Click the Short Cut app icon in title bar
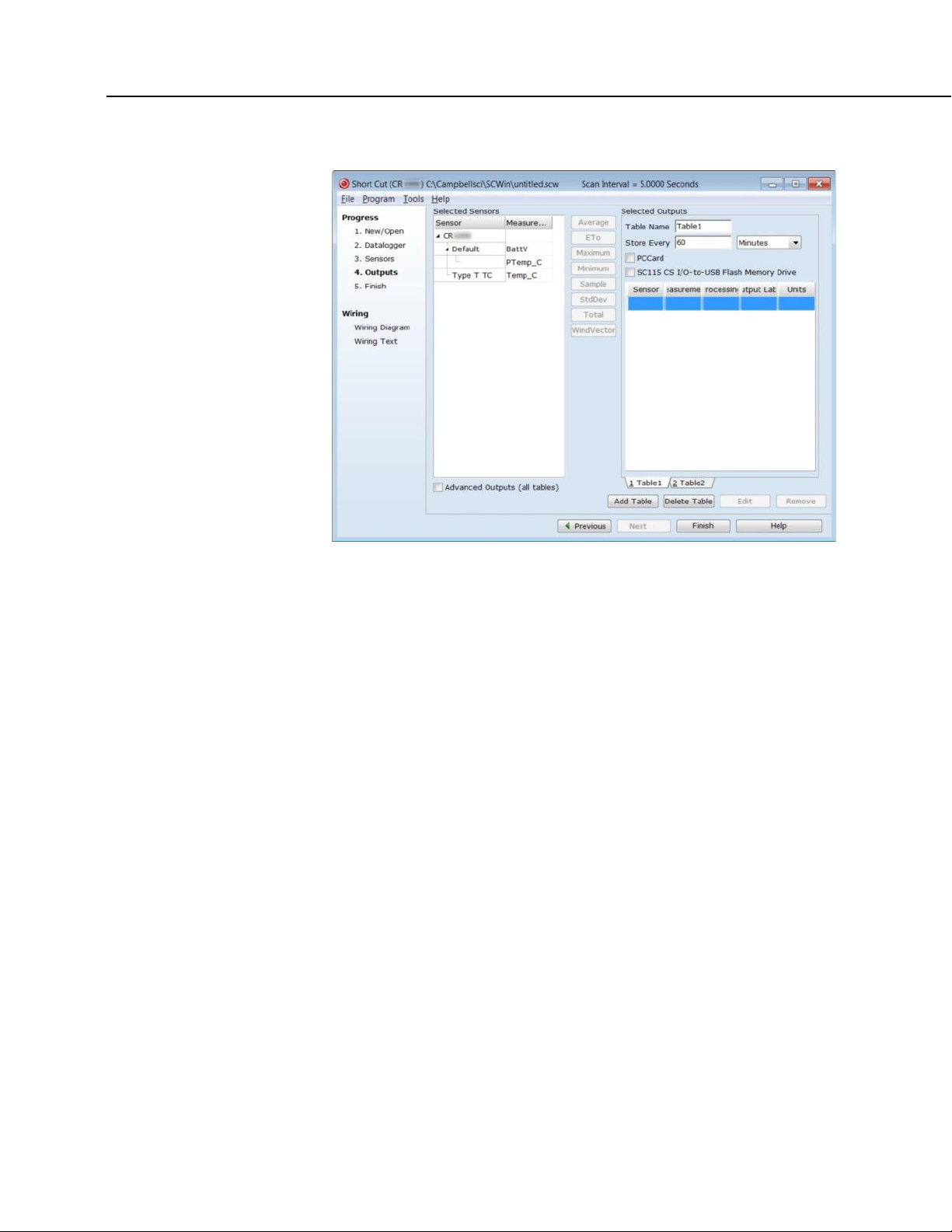The width and height of the screenshot is (952, 1232). point(344,184)
